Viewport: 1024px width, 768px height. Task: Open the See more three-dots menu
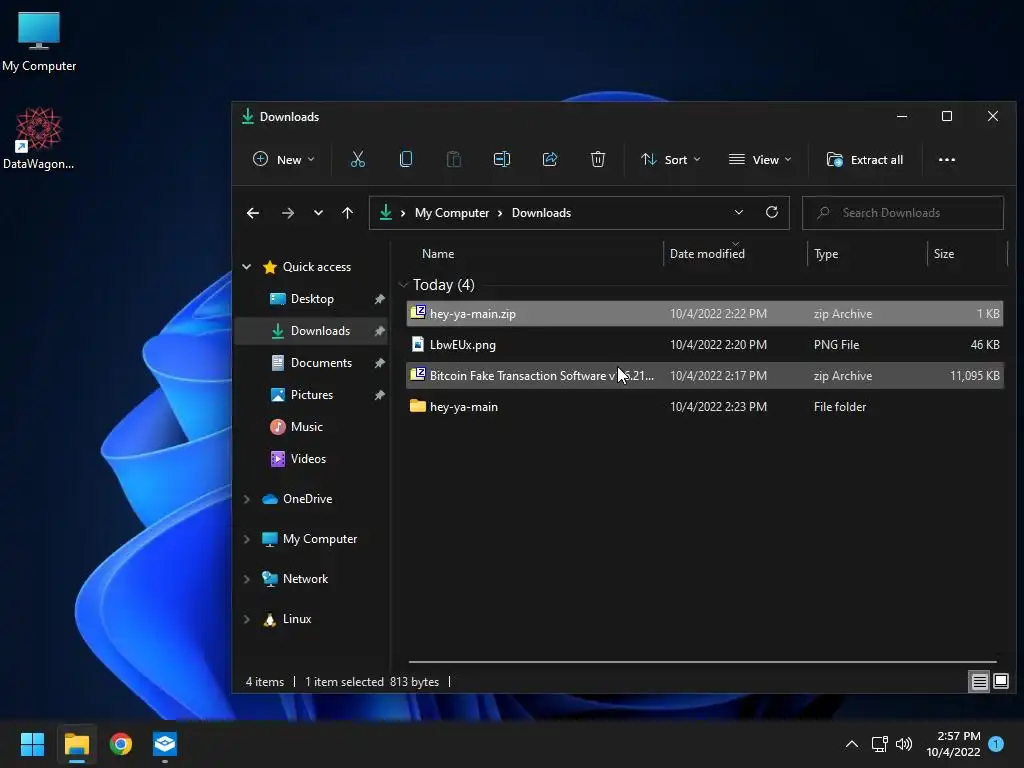click(x=946, y=160)
